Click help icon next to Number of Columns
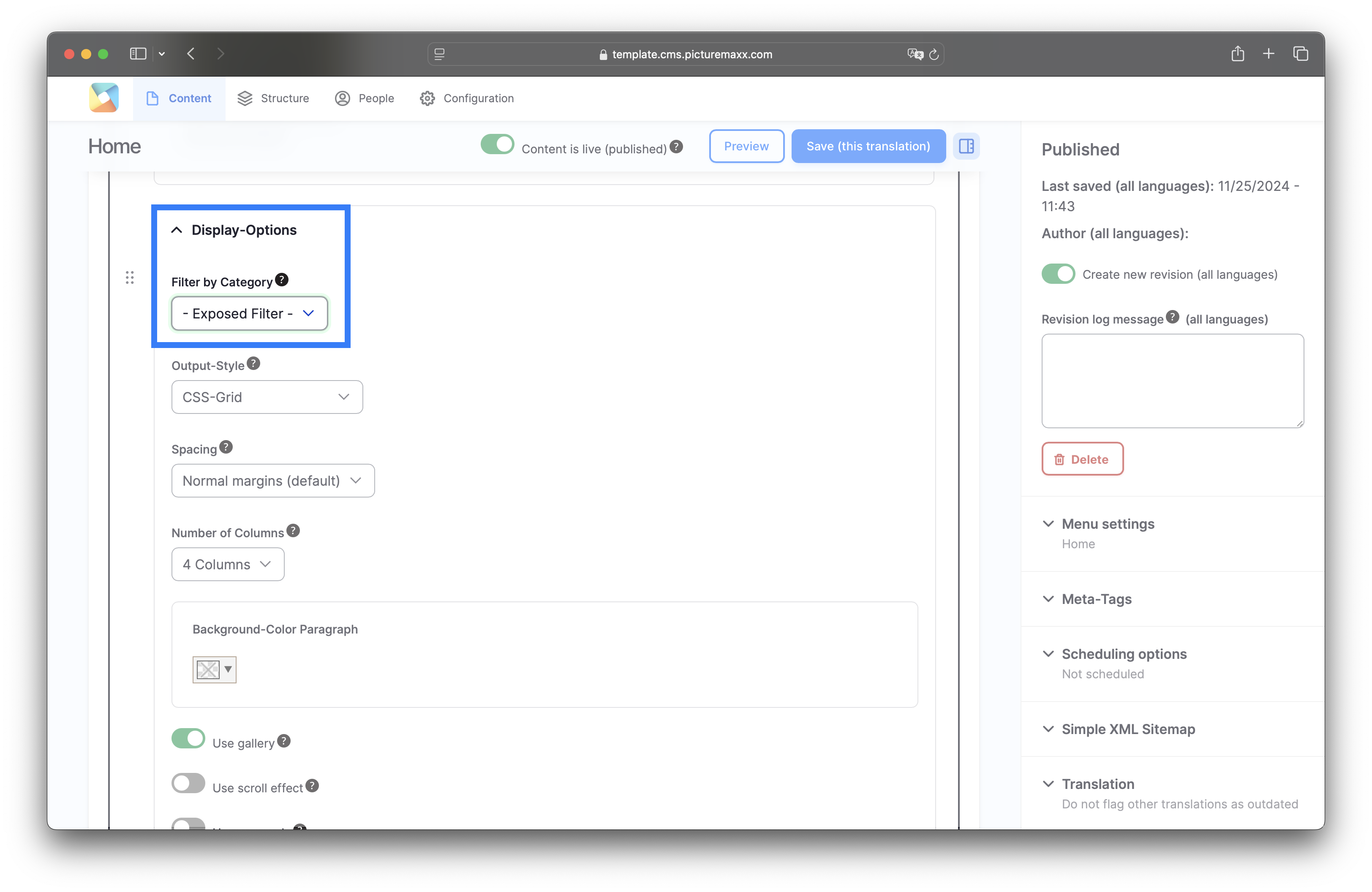The width and height of the screenshot is (1372, 892). 293,530
